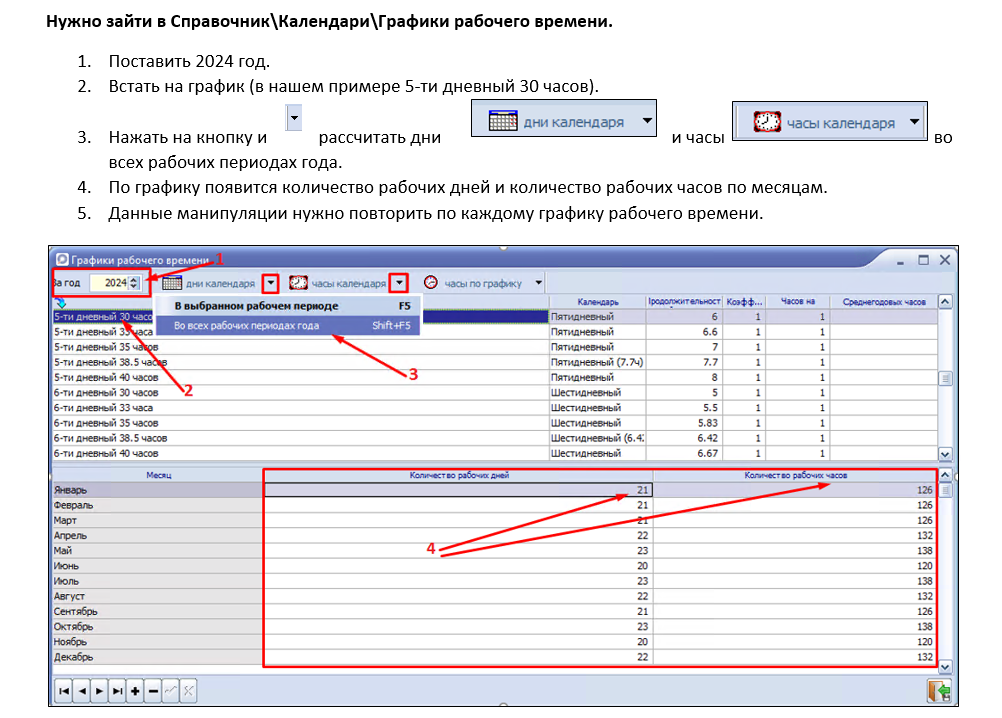Click 'Количество рабочих дней' column header
The width and height of the screenshot is (1002, 718).
(x=458, y=475)
